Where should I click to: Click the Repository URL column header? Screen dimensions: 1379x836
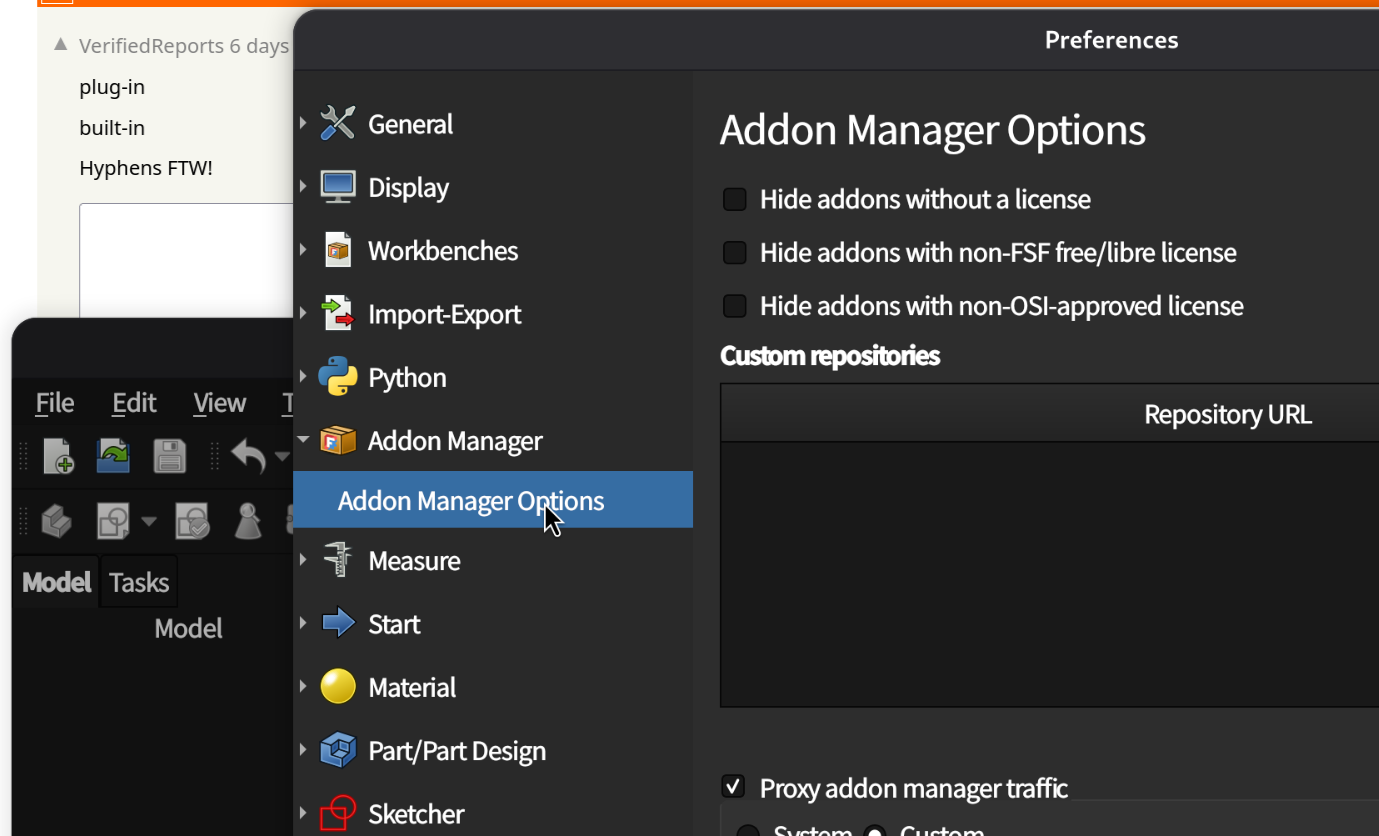(1227, 414)
